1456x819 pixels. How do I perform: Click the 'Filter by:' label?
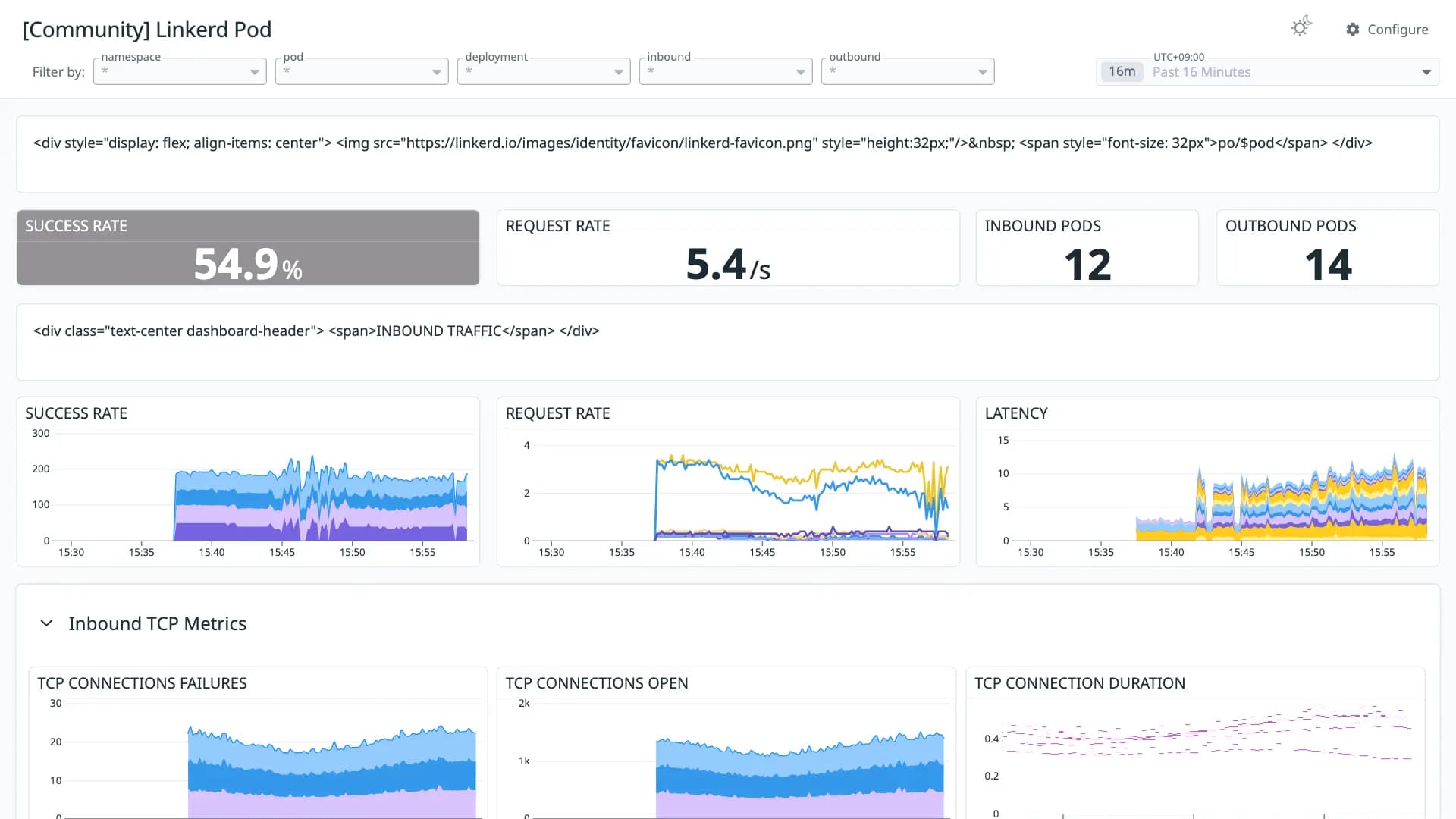(x=58, y=72)
